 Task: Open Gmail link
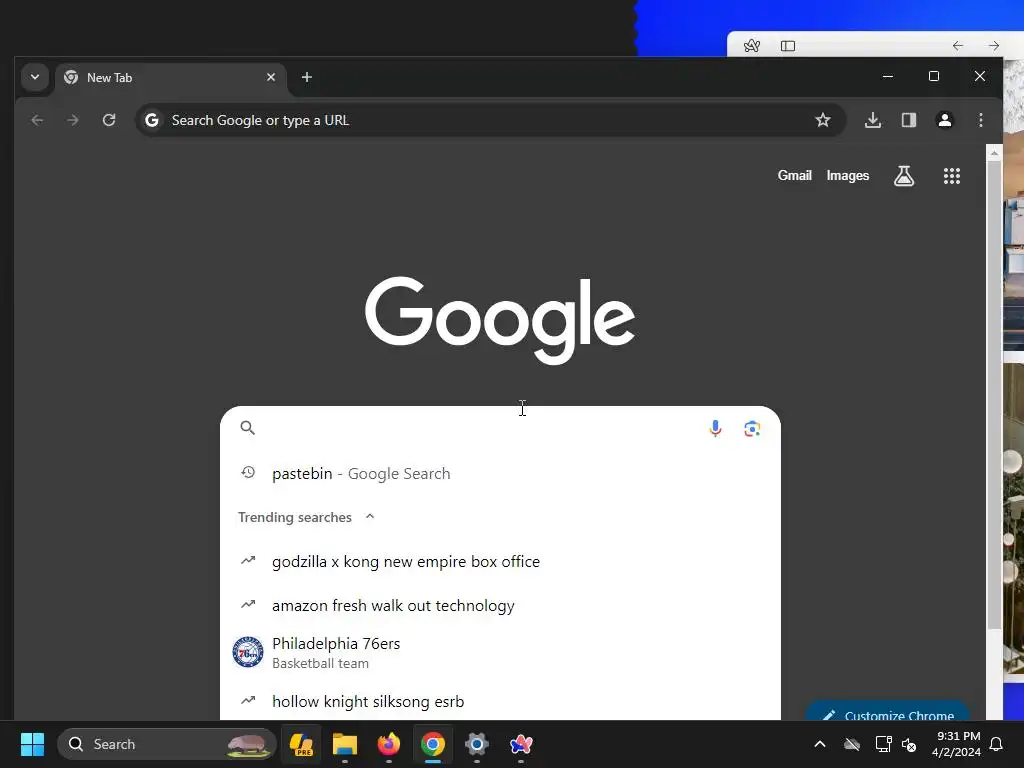794,176
